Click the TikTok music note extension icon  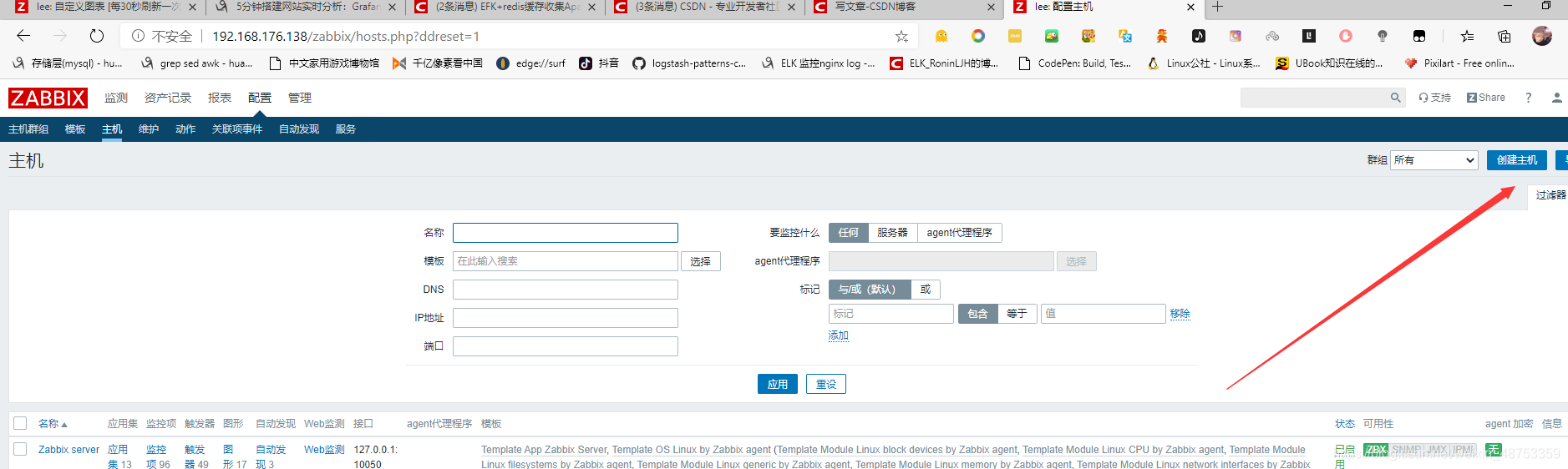click(x=1199, y=36)
